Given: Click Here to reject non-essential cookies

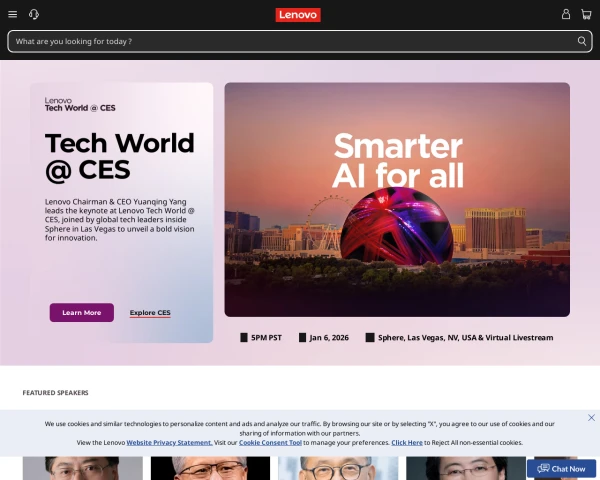Looking at the screenshot, I should coord(407,442).
